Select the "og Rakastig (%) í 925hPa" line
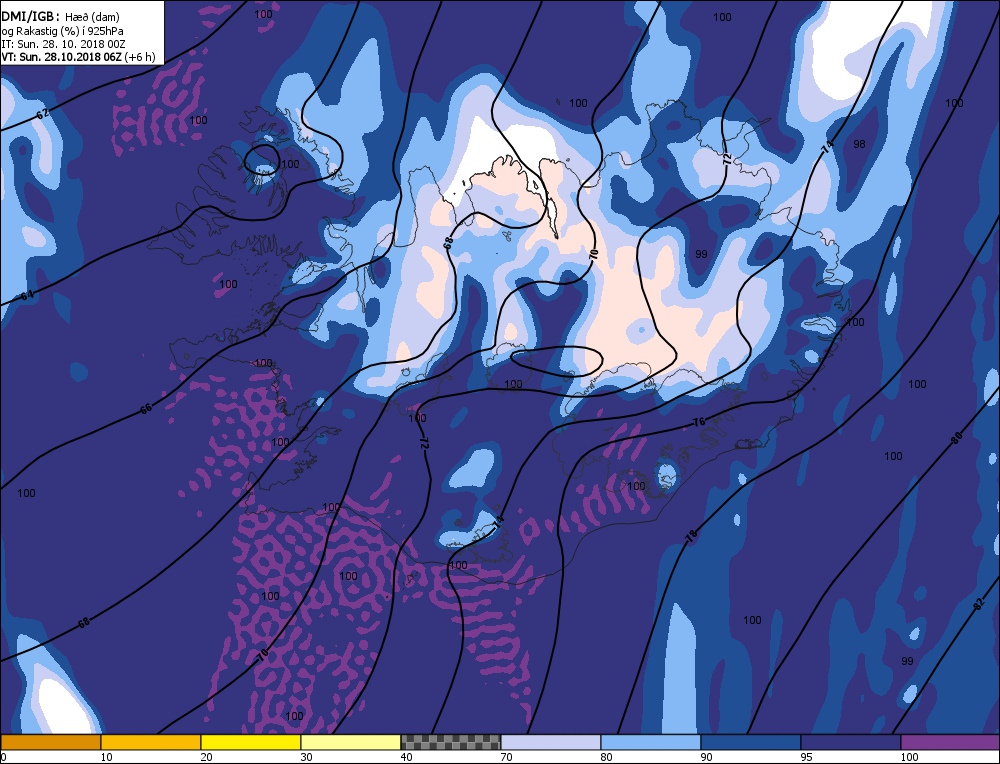Image resolution: width=1000 pixels, height=764 pixels. [x=62, y=31]
